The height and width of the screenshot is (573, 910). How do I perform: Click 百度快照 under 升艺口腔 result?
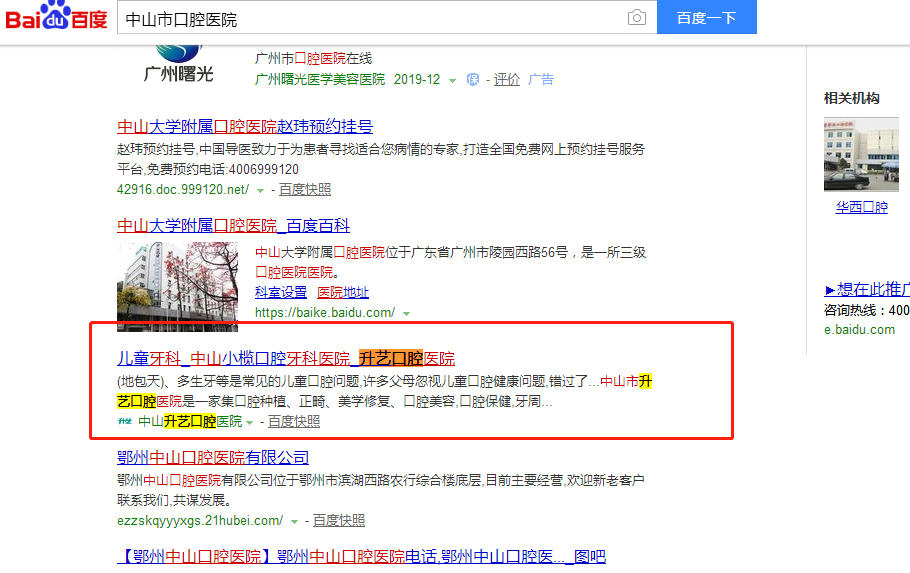coord(294,421)
